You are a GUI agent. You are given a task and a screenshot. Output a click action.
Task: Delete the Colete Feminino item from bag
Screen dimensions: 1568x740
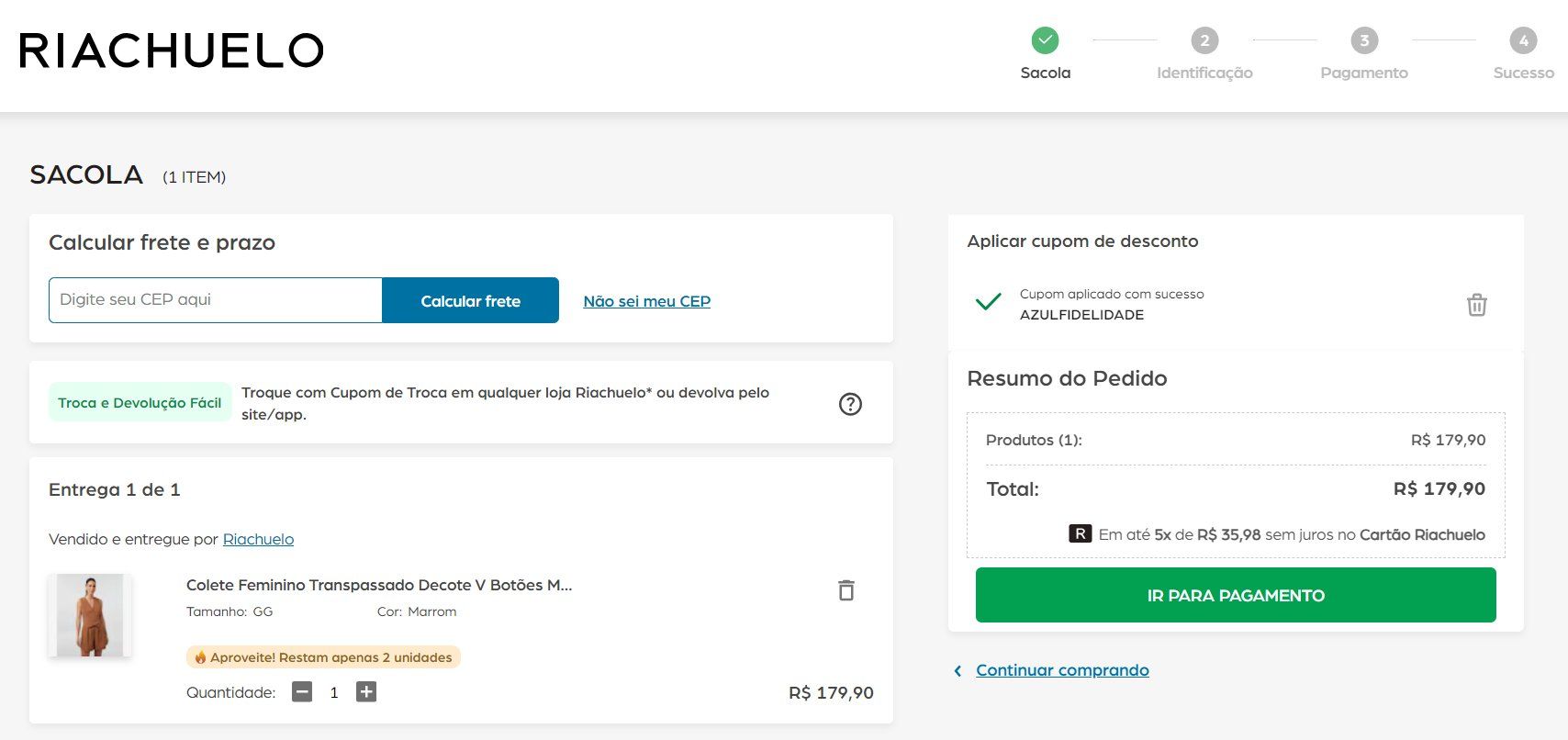tap(846, 590)
